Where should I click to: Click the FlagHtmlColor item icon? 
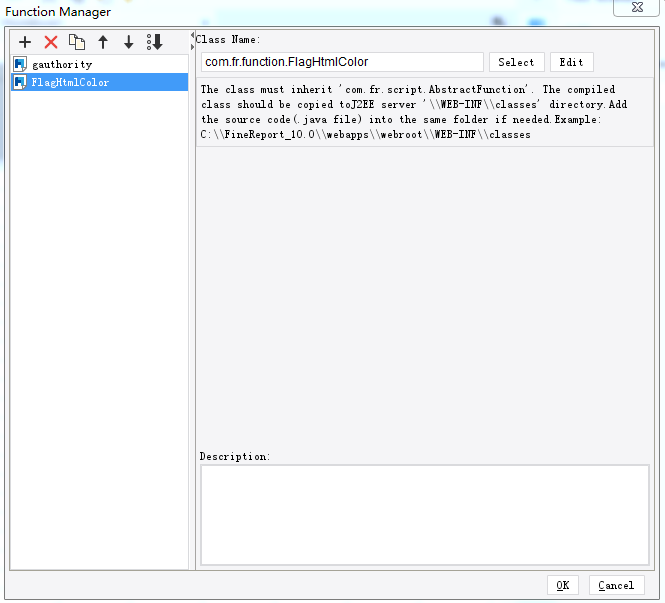[20, 82]
